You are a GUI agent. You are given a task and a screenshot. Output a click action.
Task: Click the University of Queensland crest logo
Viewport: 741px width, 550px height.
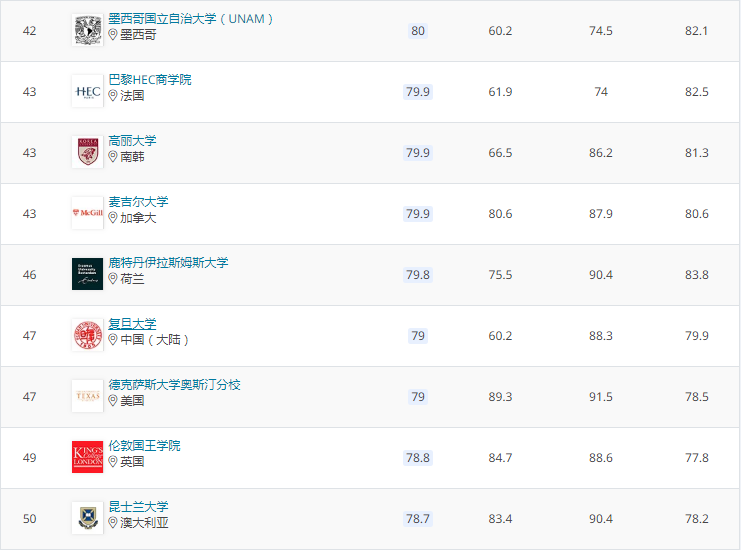click(87, 518)
